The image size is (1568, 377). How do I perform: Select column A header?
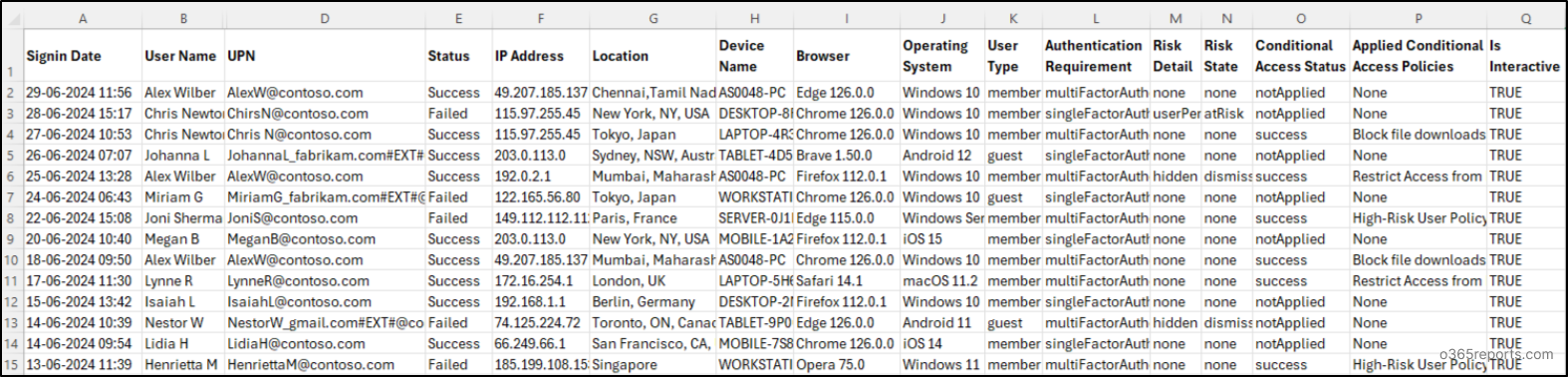click(82, 18)
